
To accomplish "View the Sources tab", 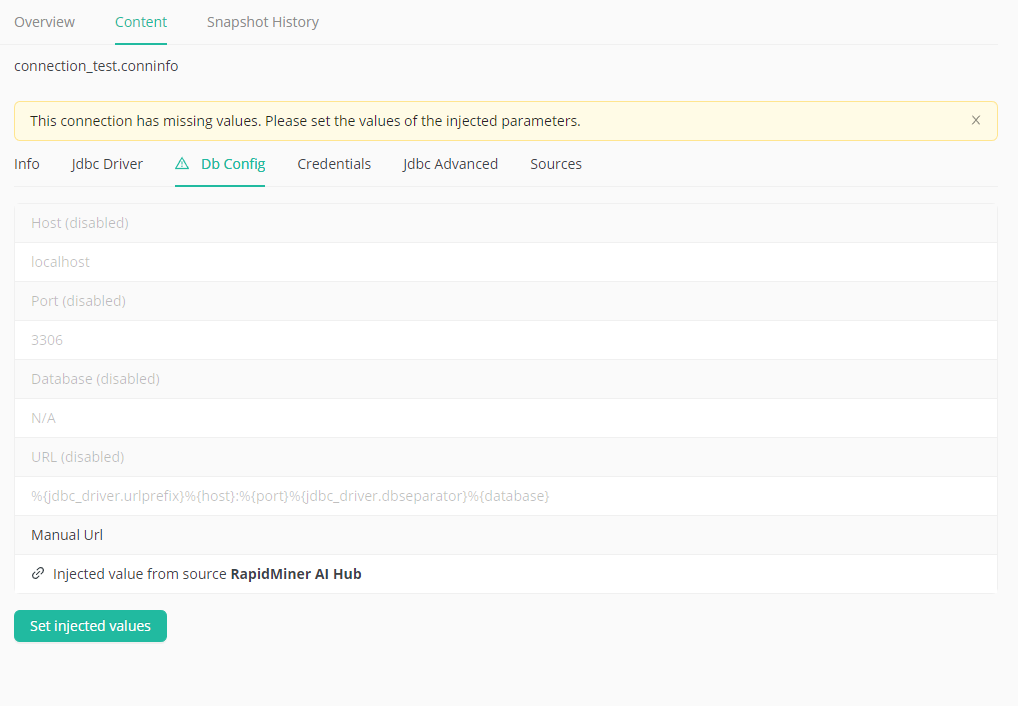I will click(556, 164).
